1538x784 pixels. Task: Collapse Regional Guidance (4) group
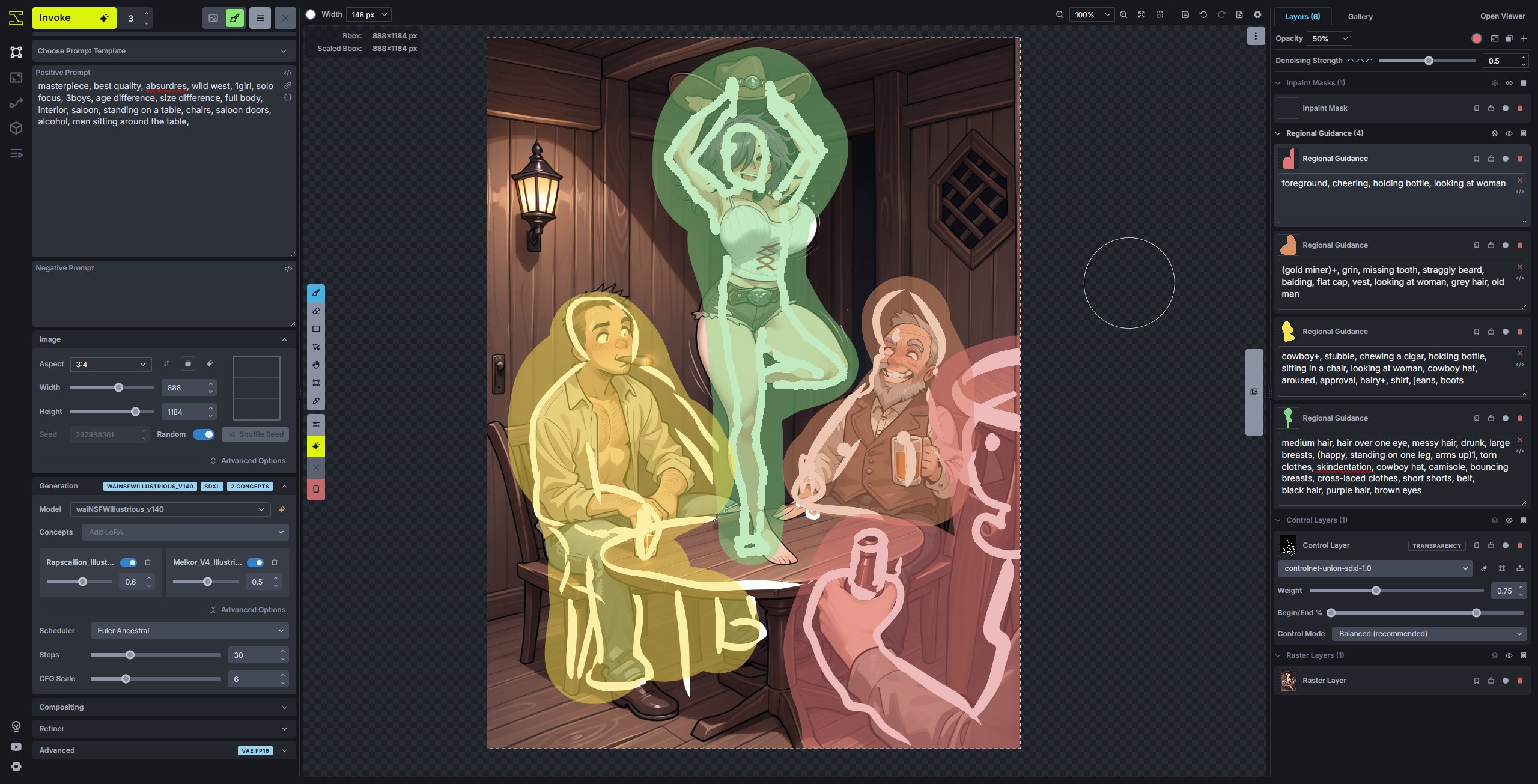[1278, 133]
